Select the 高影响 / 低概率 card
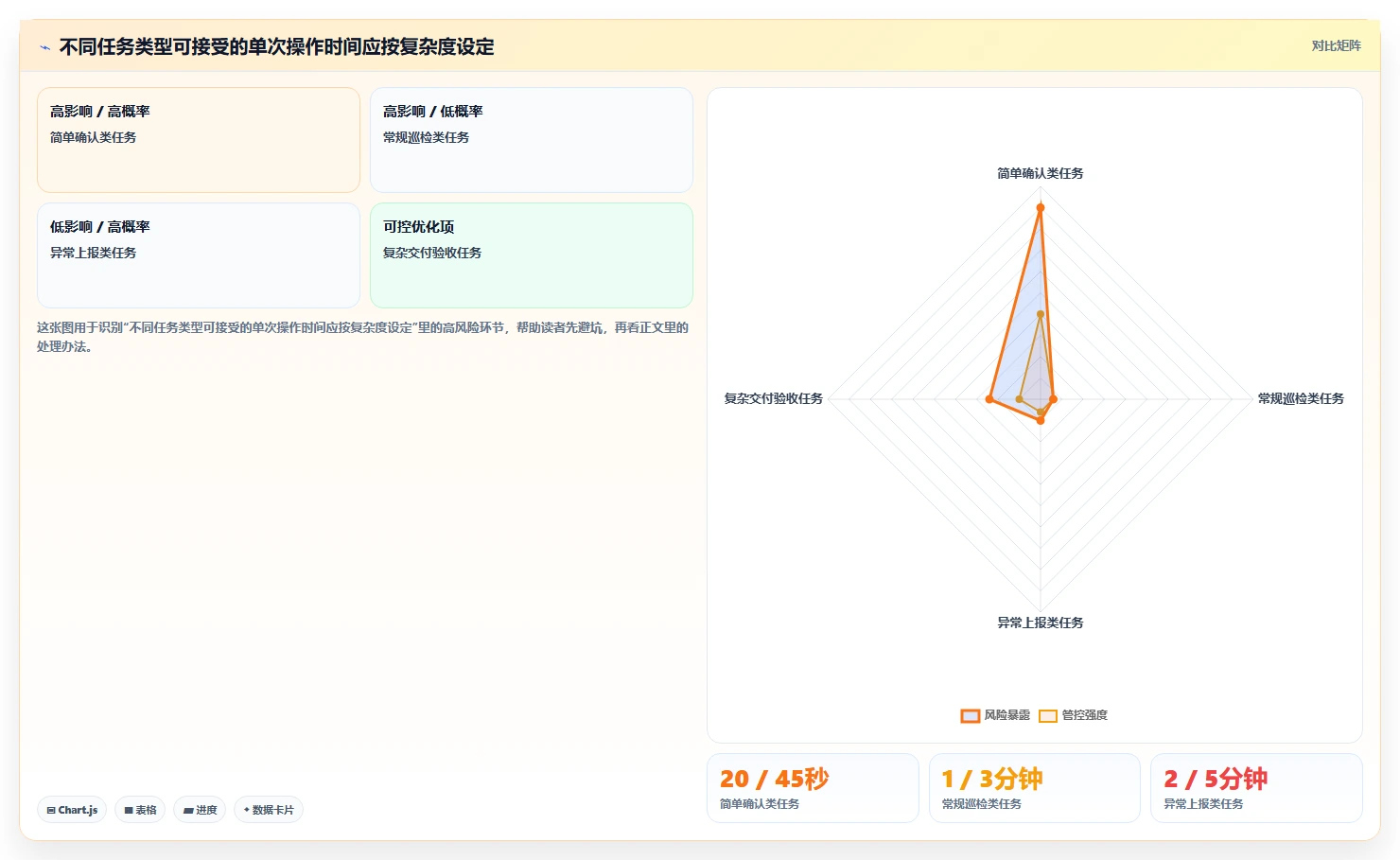The height and width of the screenshot is (860, 1400). point(532,140)
